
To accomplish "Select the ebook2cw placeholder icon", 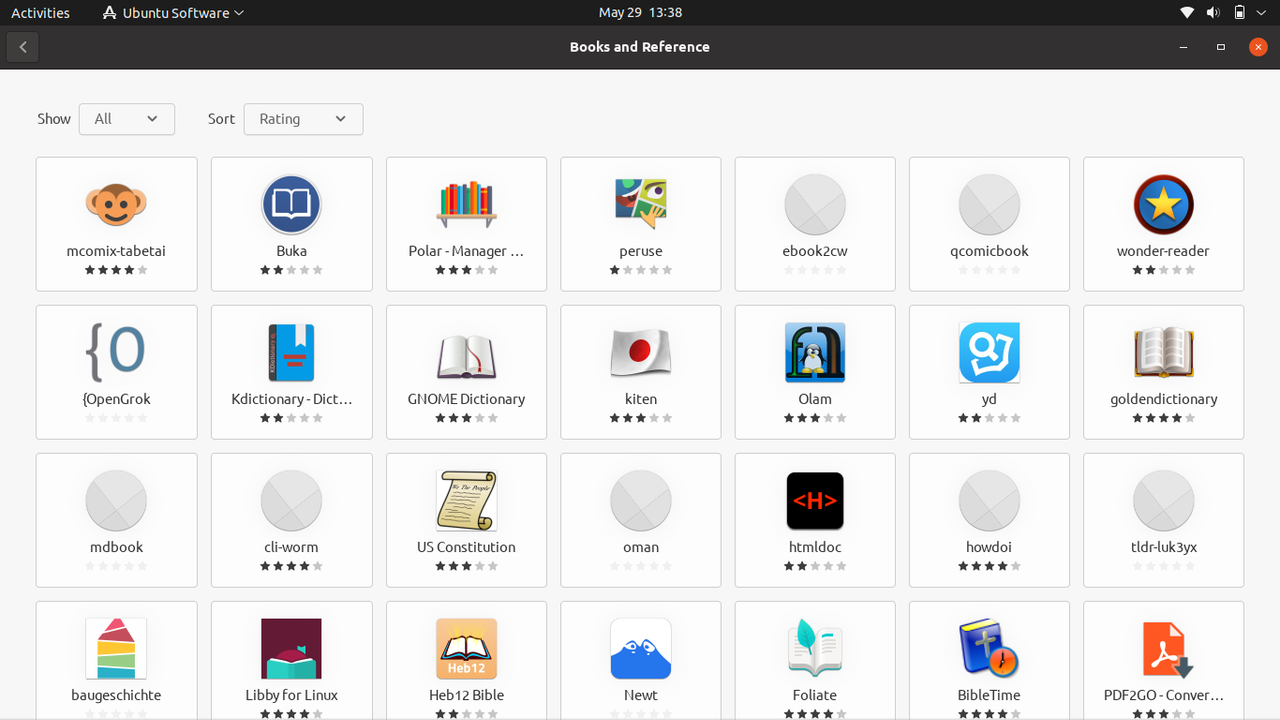I will click(815, 204).
